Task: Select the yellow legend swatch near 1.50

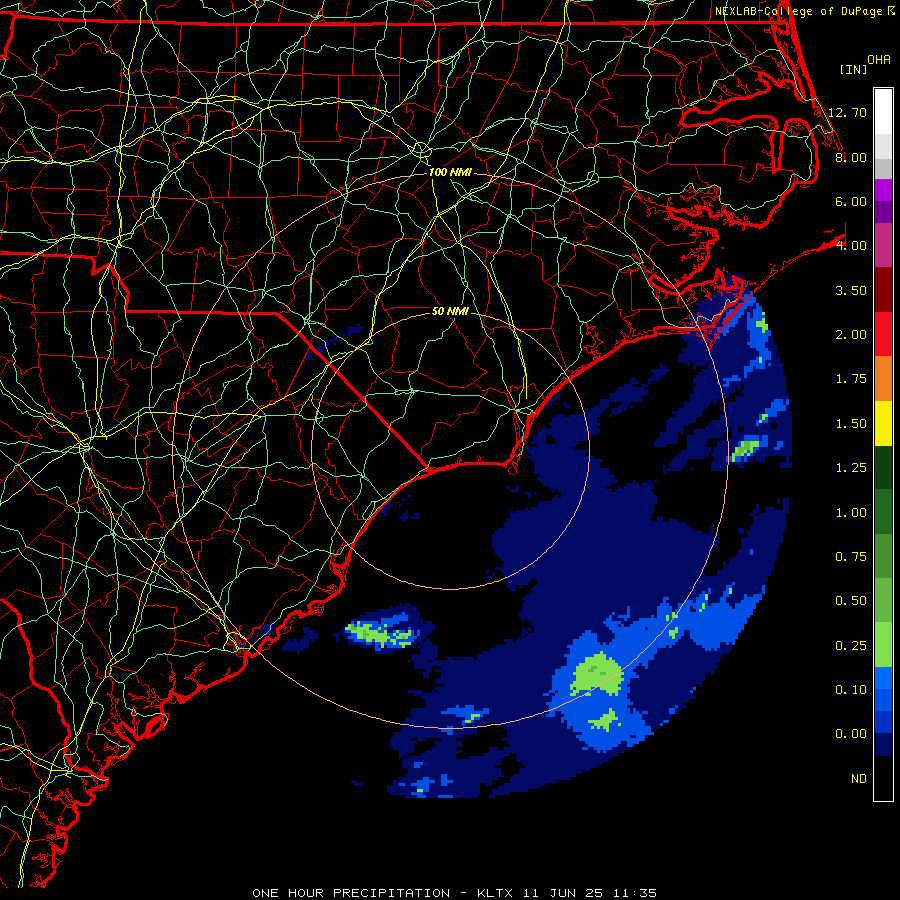Action: 883,424
